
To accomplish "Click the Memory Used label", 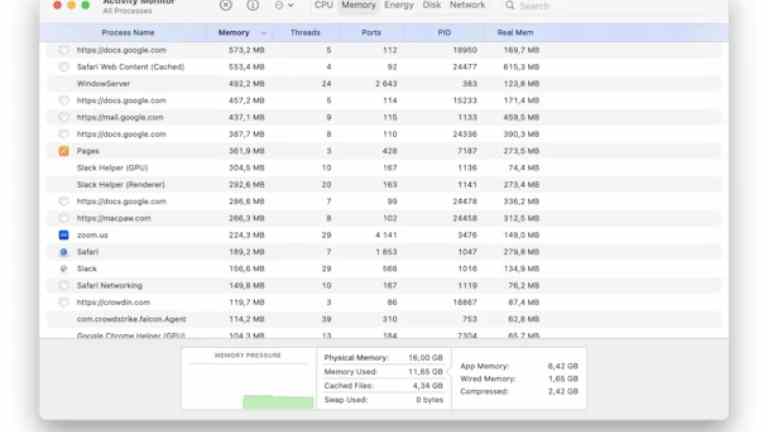I will tap(350, 372).
